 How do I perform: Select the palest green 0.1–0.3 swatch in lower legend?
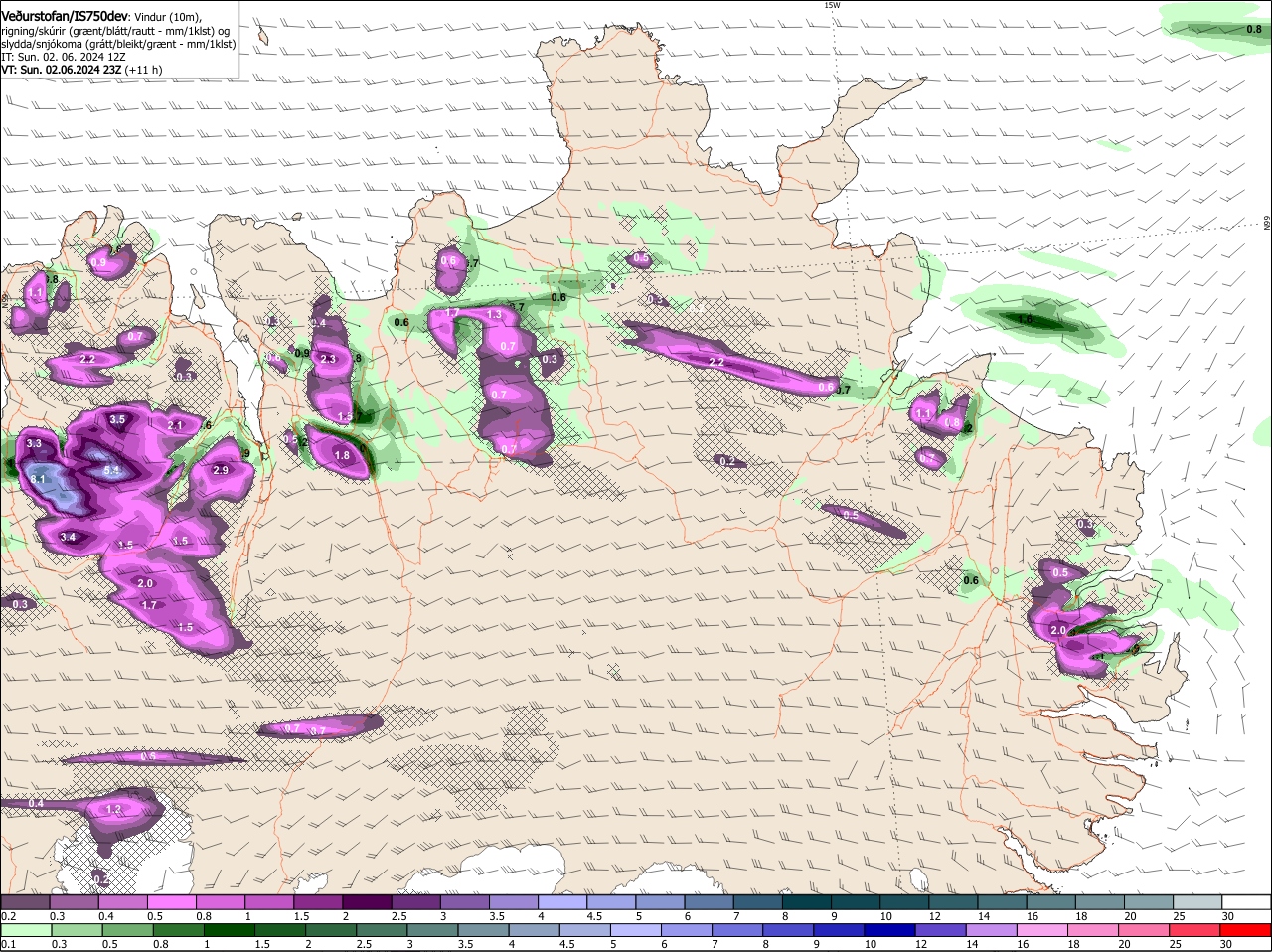point(25,930)
